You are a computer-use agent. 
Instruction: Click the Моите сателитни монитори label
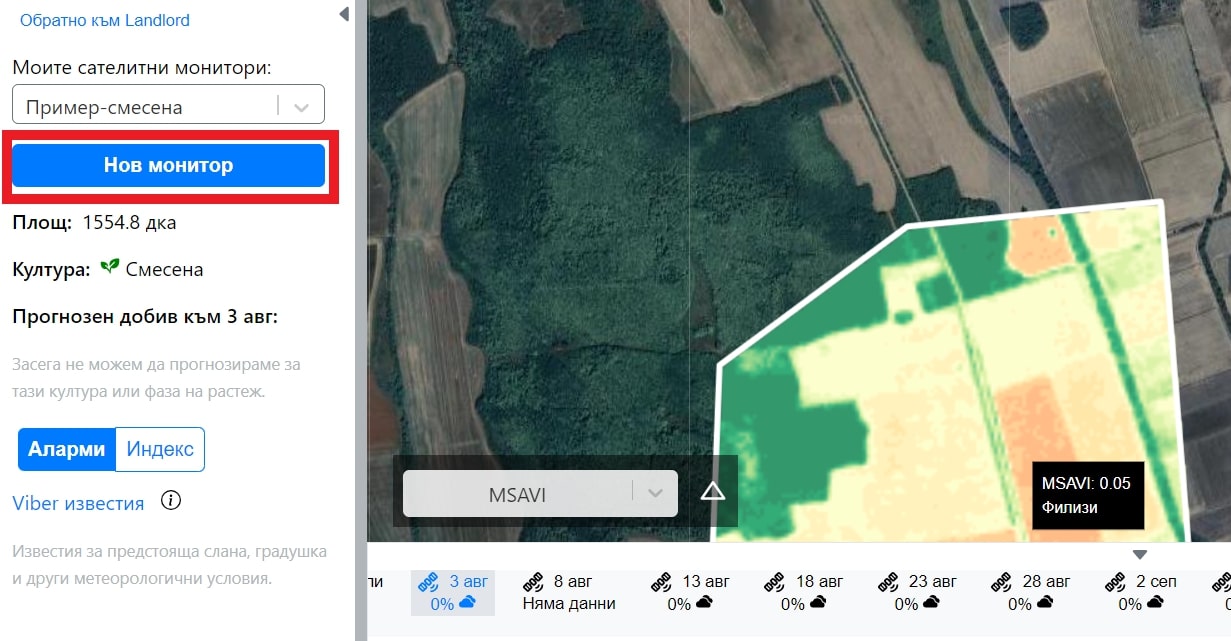point(142,68)
